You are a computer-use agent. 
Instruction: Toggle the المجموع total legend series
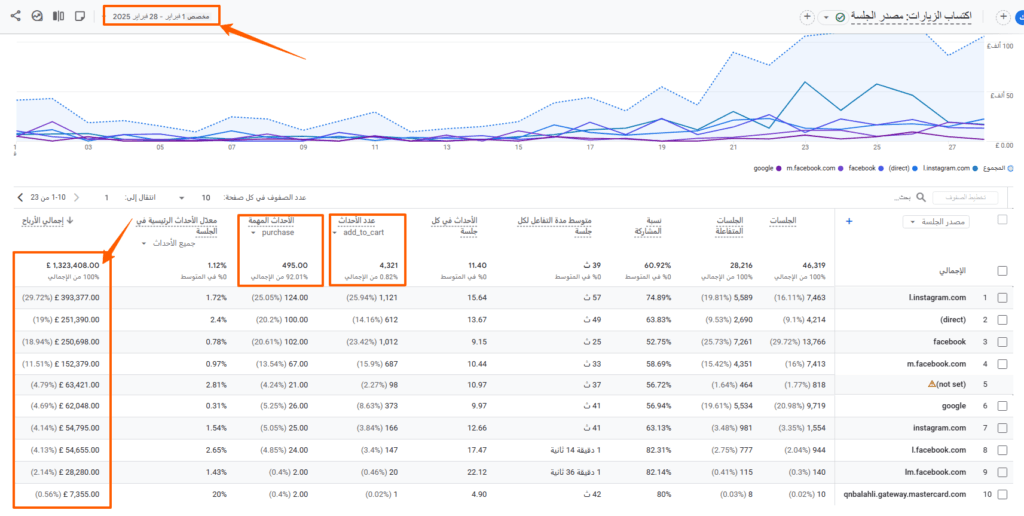coord(998,168)
